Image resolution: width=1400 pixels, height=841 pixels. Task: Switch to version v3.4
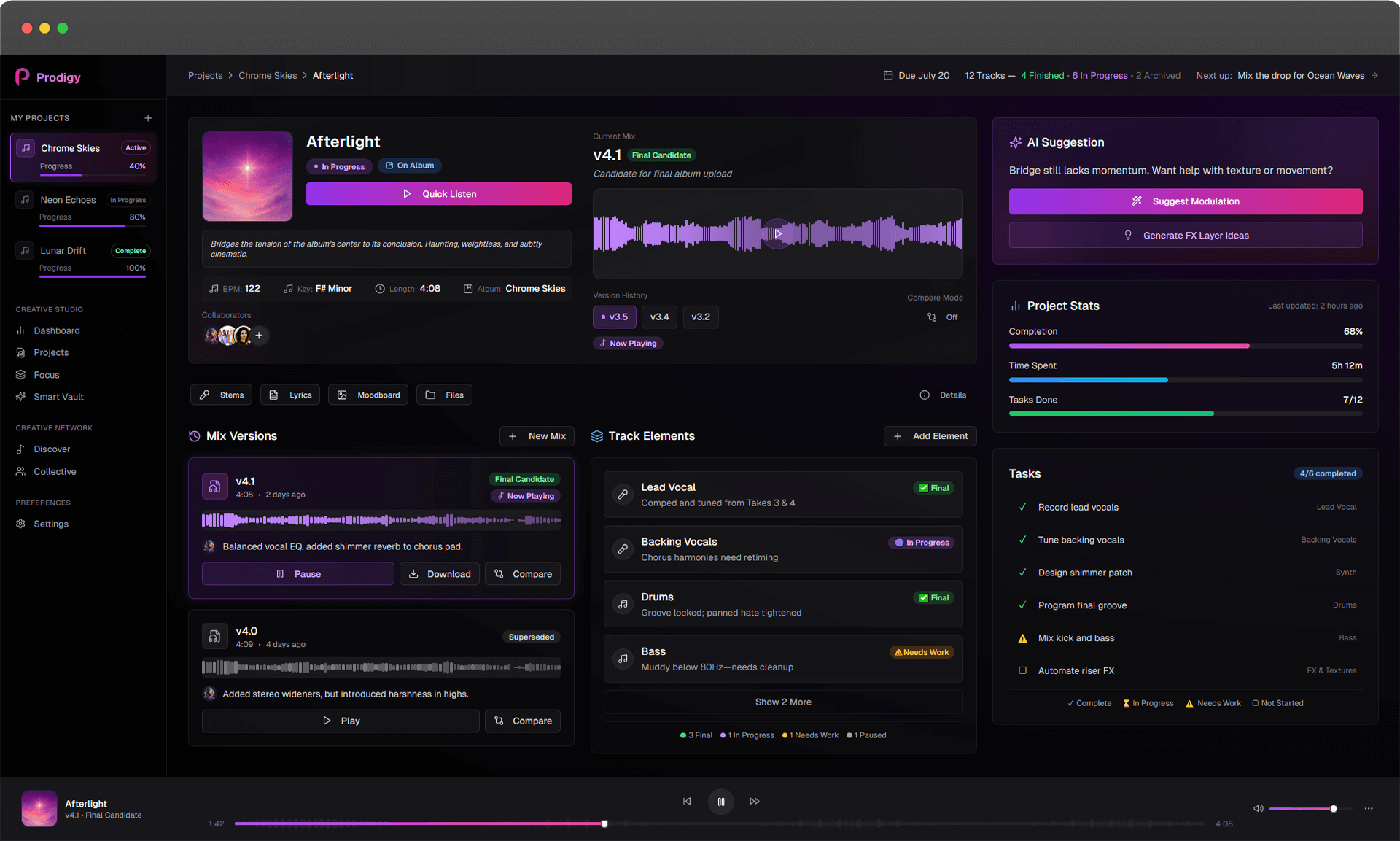tap(658, 317)
